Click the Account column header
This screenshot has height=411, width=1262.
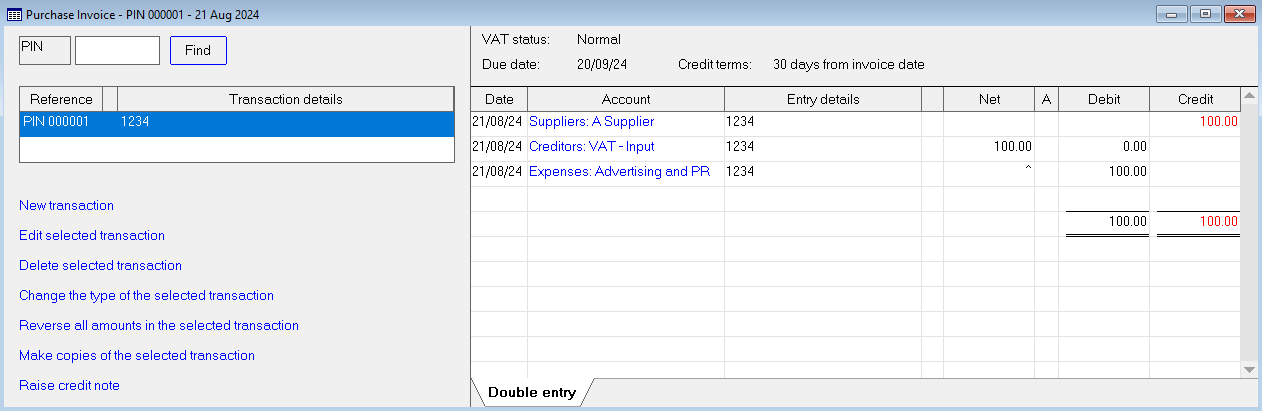626,99
